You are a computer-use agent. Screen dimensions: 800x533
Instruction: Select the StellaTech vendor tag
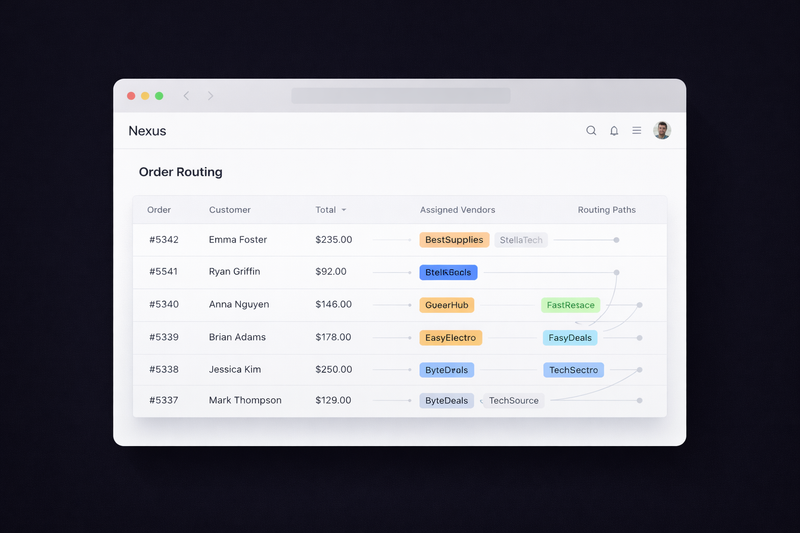(x=521, y=240)
